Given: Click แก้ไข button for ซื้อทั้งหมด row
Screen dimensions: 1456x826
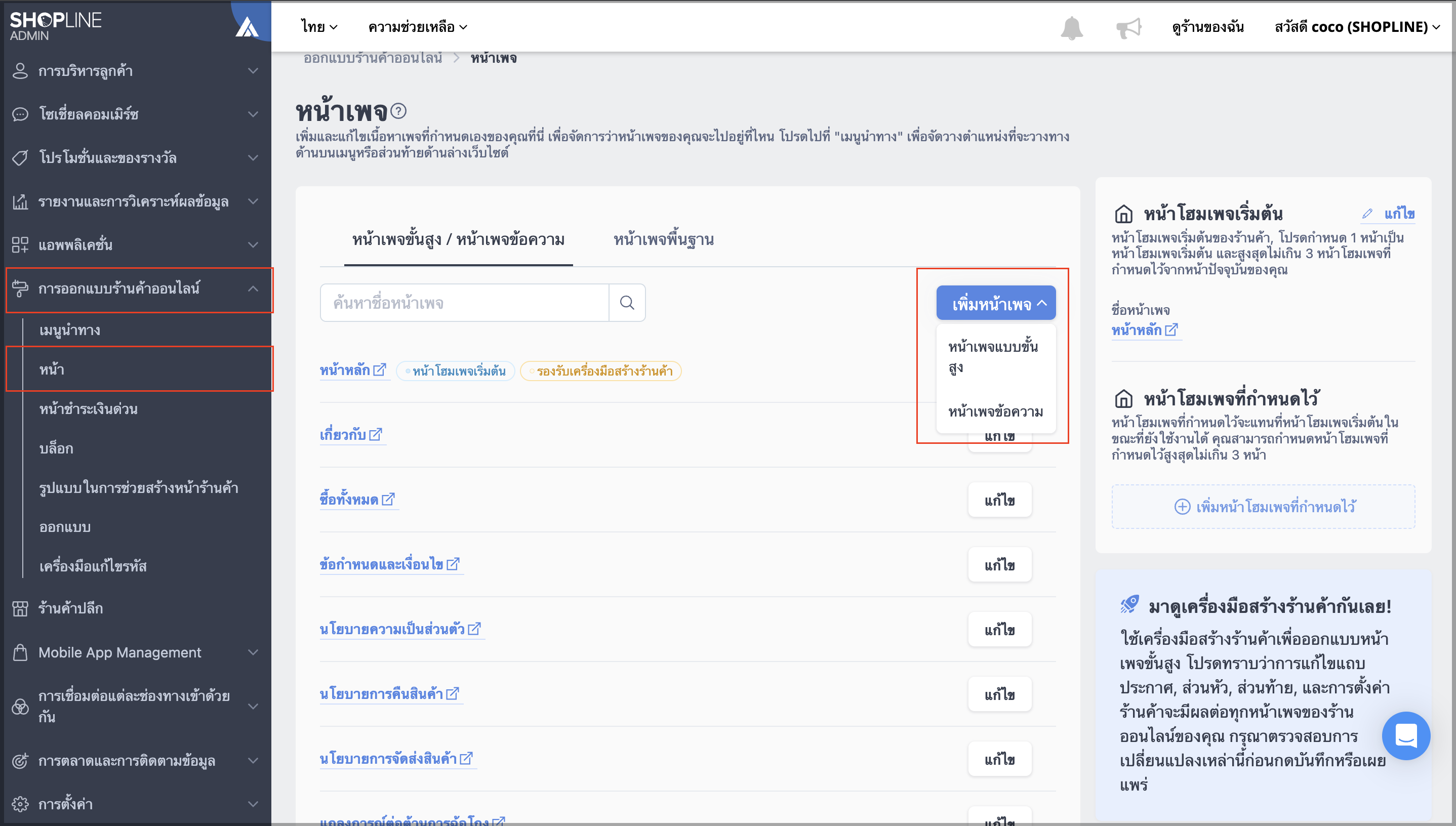Looking at the screenshot, I should (1000, 500).
